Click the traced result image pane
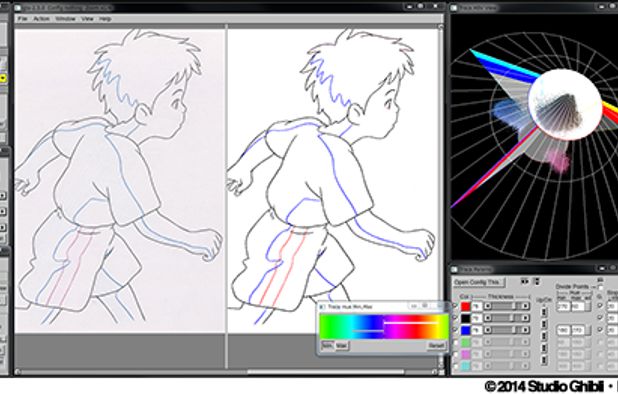Screen dimensions: 618x394 [x=333, y=180]
